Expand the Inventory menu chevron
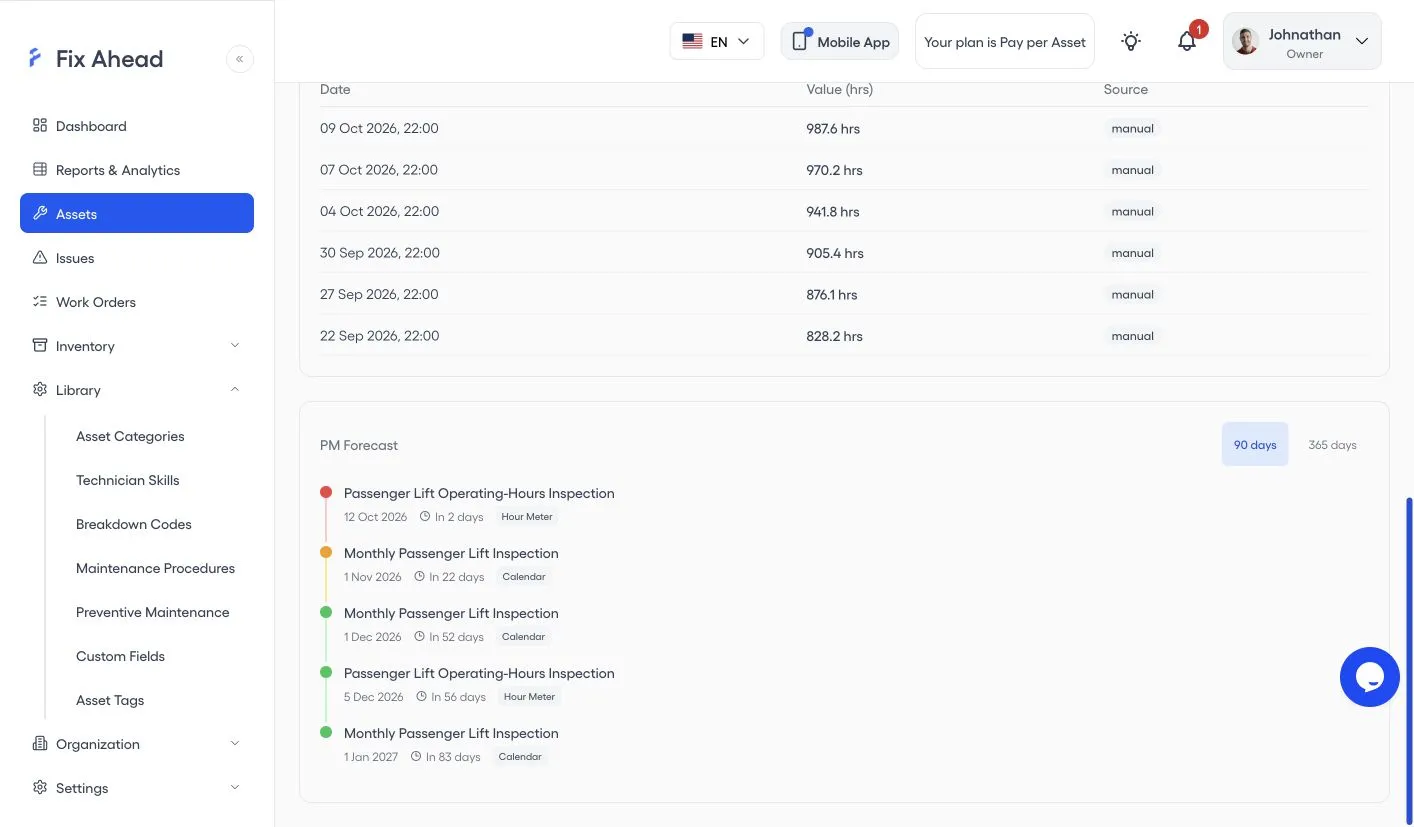Viewport: 1414px width, 827px height. 235,346
